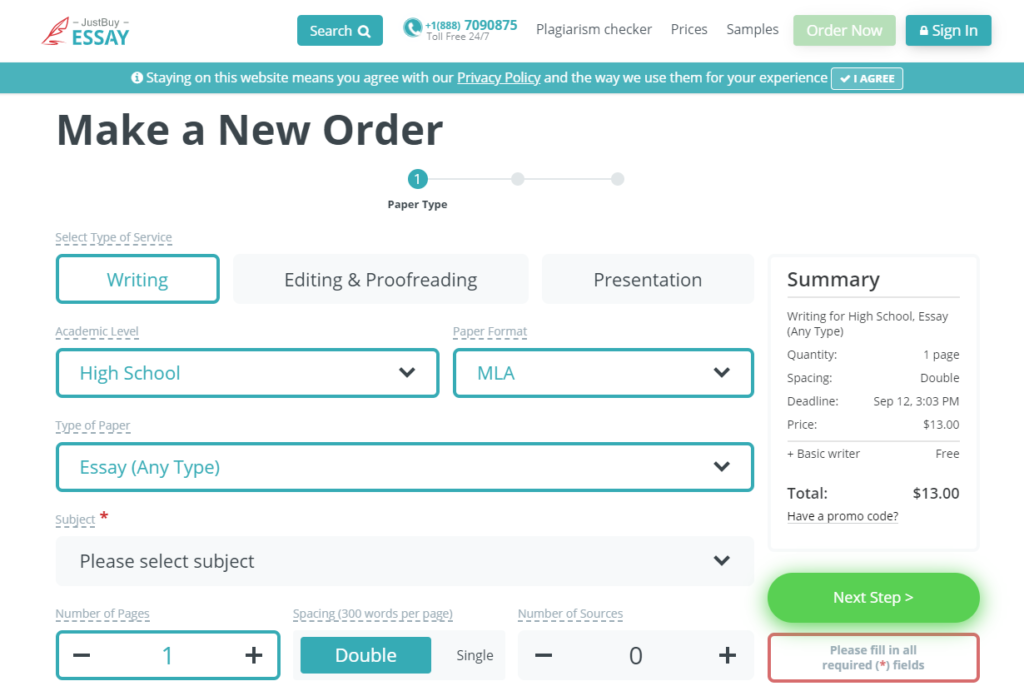Click step 1 Paper Type progress circle
Image resolution: width=1024 pixels, height=696 pixels.
[417, 179]
